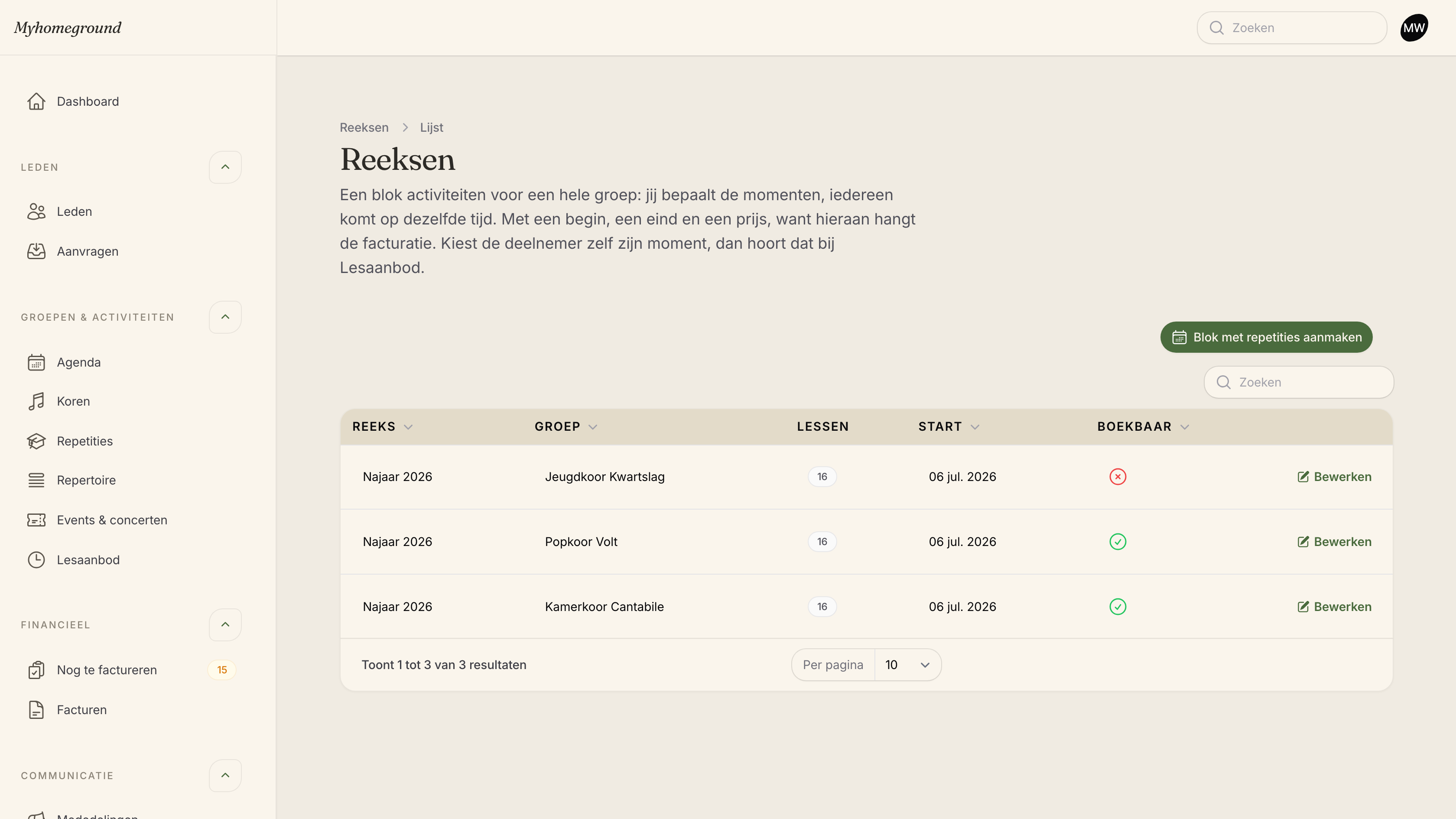Viewport: 1456px width, 819px height.
Task: Collapse the Leden sidebar section
Action: [x=225, y=167]
